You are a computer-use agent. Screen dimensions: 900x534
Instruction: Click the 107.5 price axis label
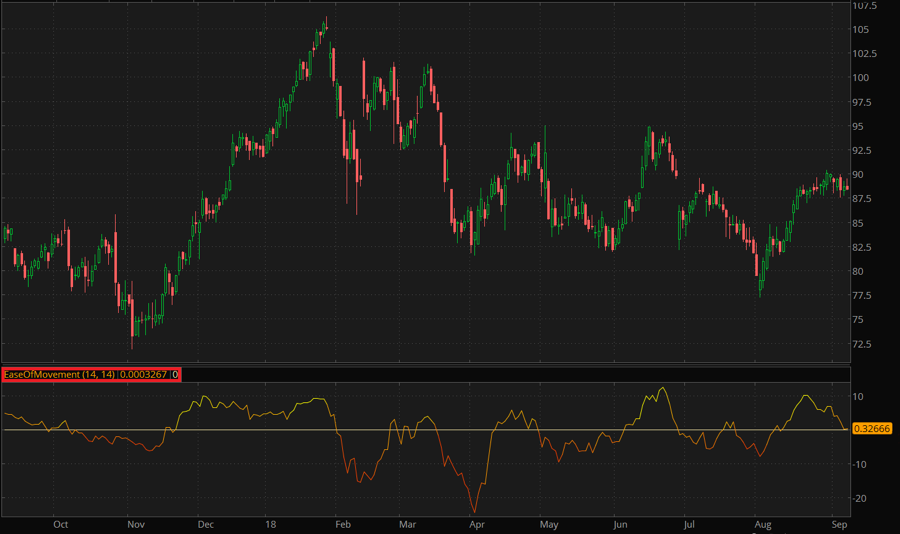(x=864, y=6)
